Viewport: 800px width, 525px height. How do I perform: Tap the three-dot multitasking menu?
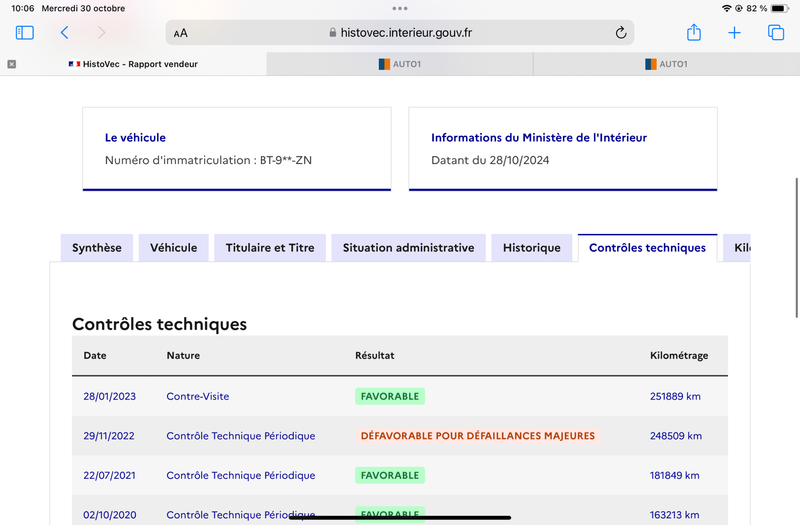(400, 8)
